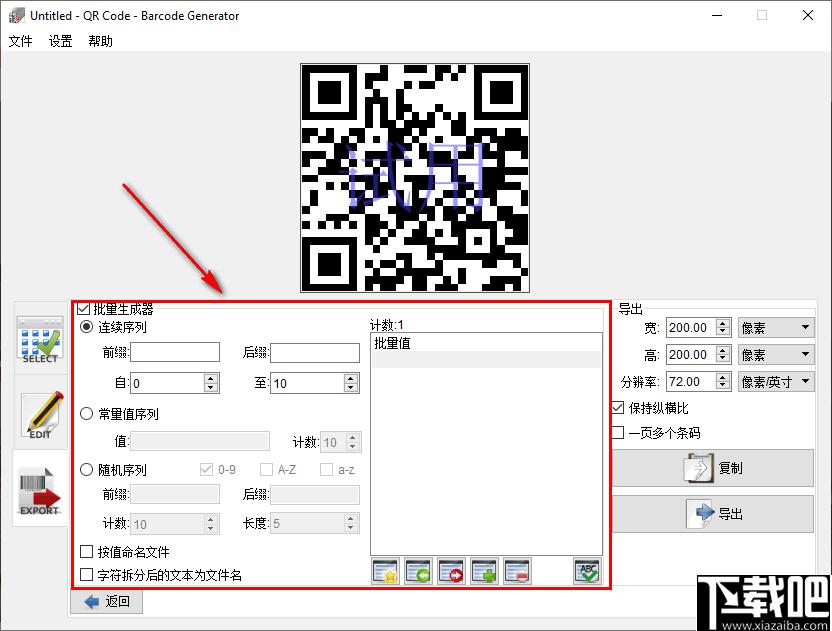Toggle the a-z lowercase checkbox
The width and height of the screenshot is (832, 631).
point(326,470)
